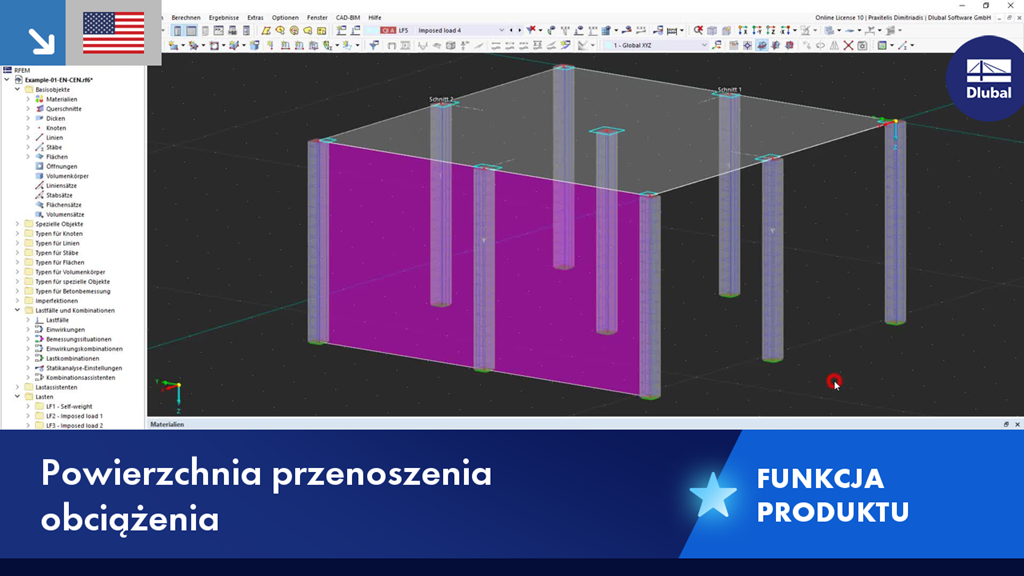
Task: Click the magnifier with red X icon
Action: click(x=698, y=30)
